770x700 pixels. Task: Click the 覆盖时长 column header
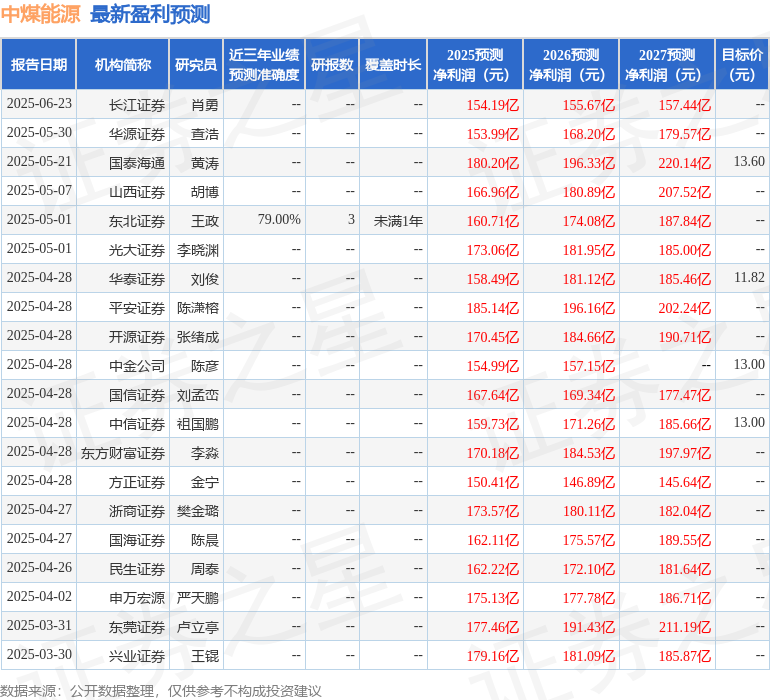(393, 64)
